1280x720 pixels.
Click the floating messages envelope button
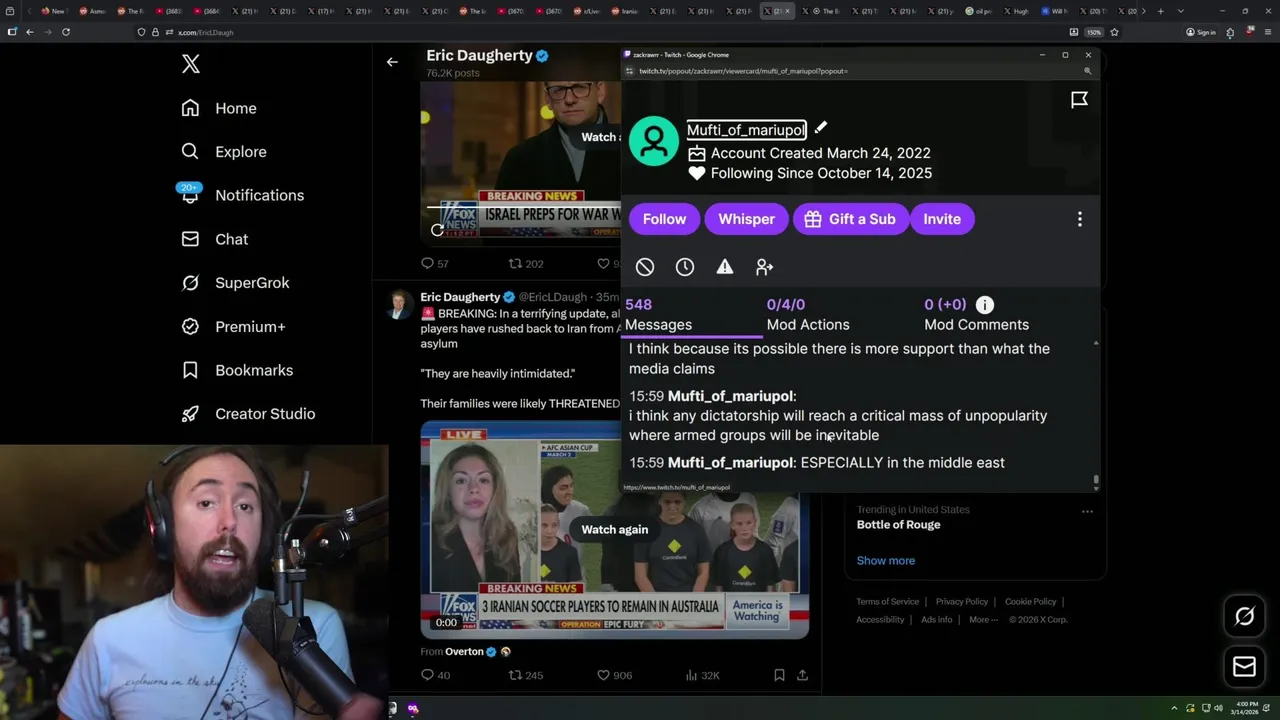(1244, 667)
